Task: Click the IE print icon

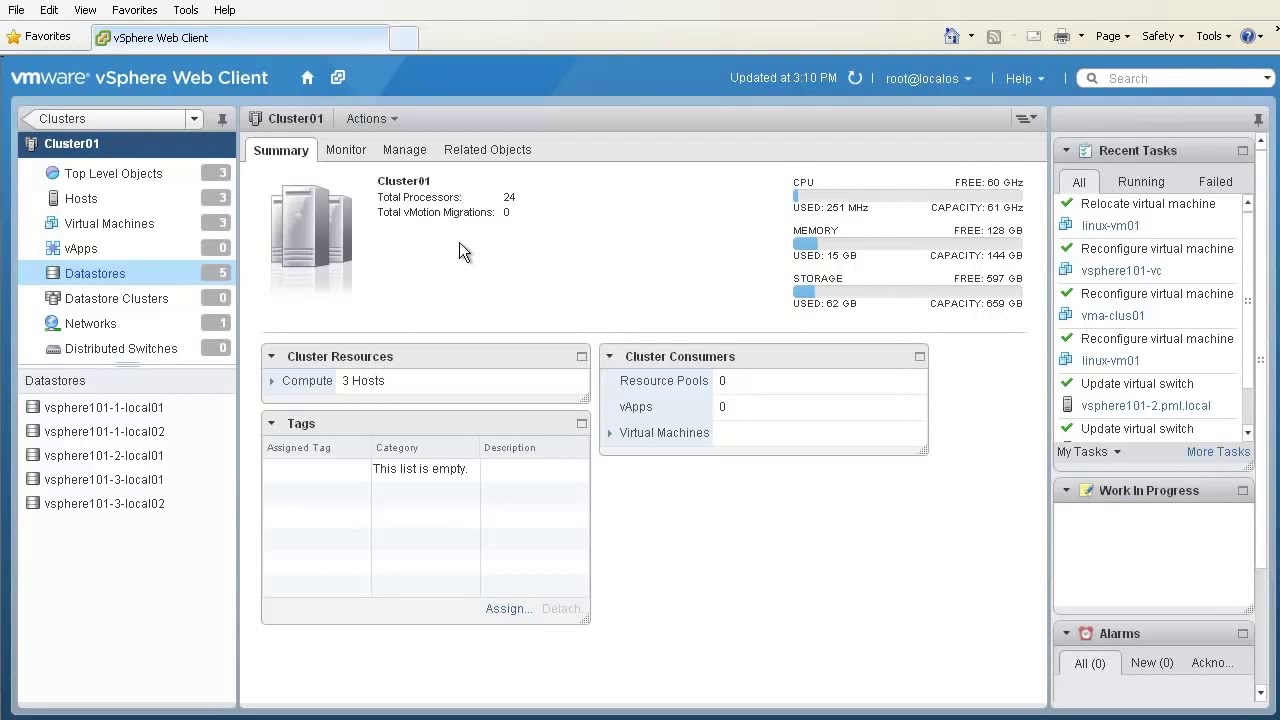Action: (1062, 36)
